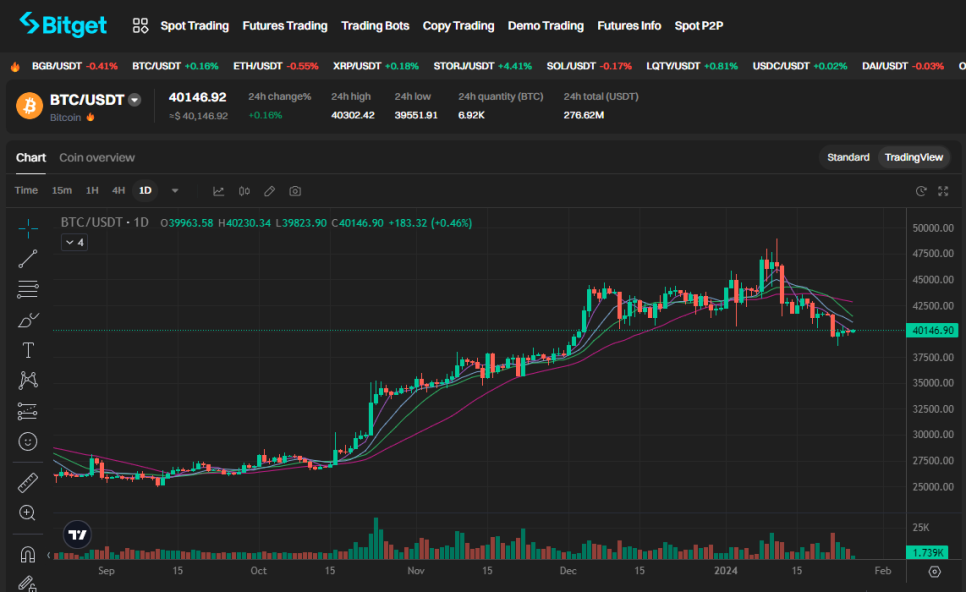Toggle the magnet mode tool
Screen dimensions: 966x592
click(x=28, y=554)
